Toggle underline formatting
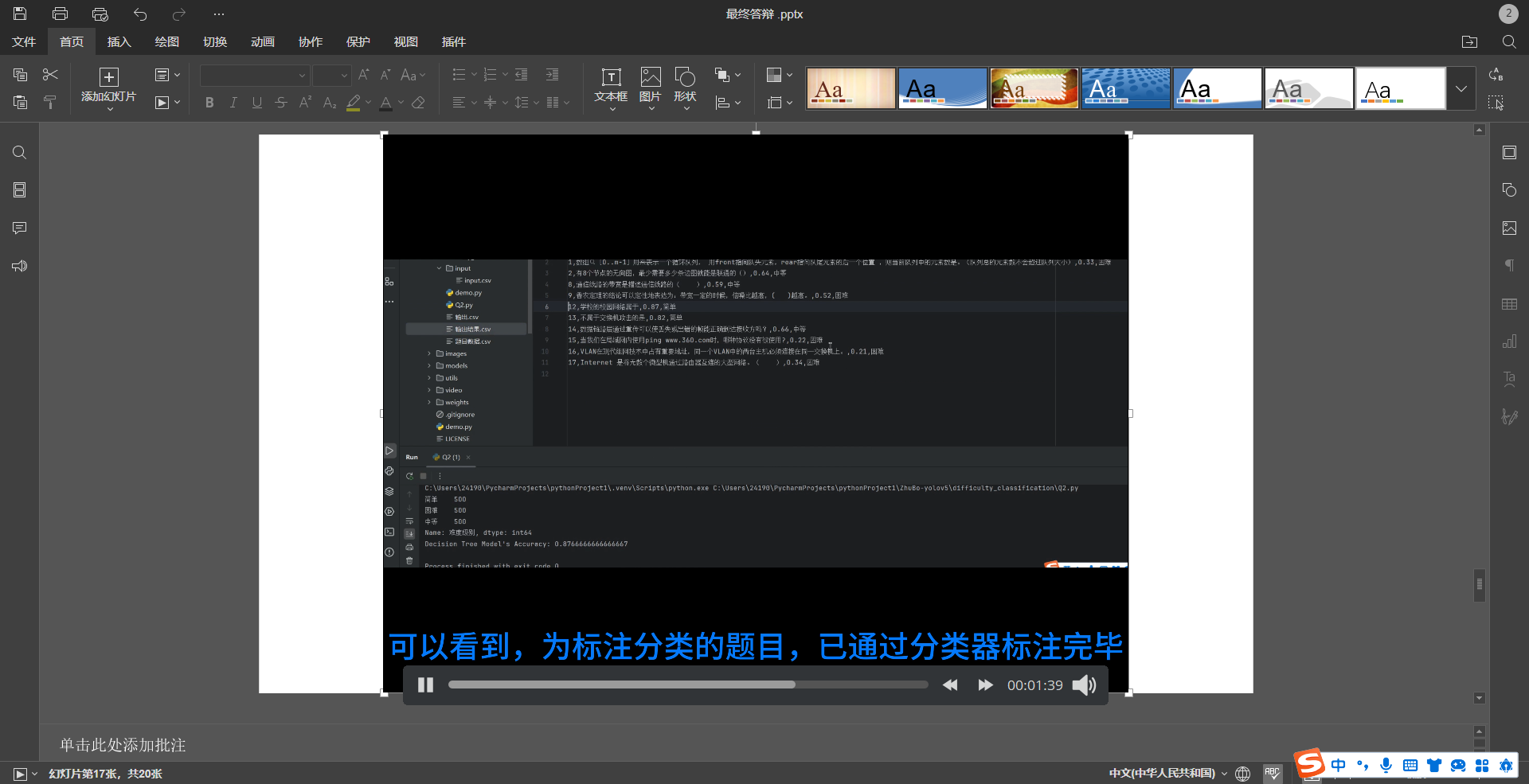1529x784 pixels. (x=257, y=103)
